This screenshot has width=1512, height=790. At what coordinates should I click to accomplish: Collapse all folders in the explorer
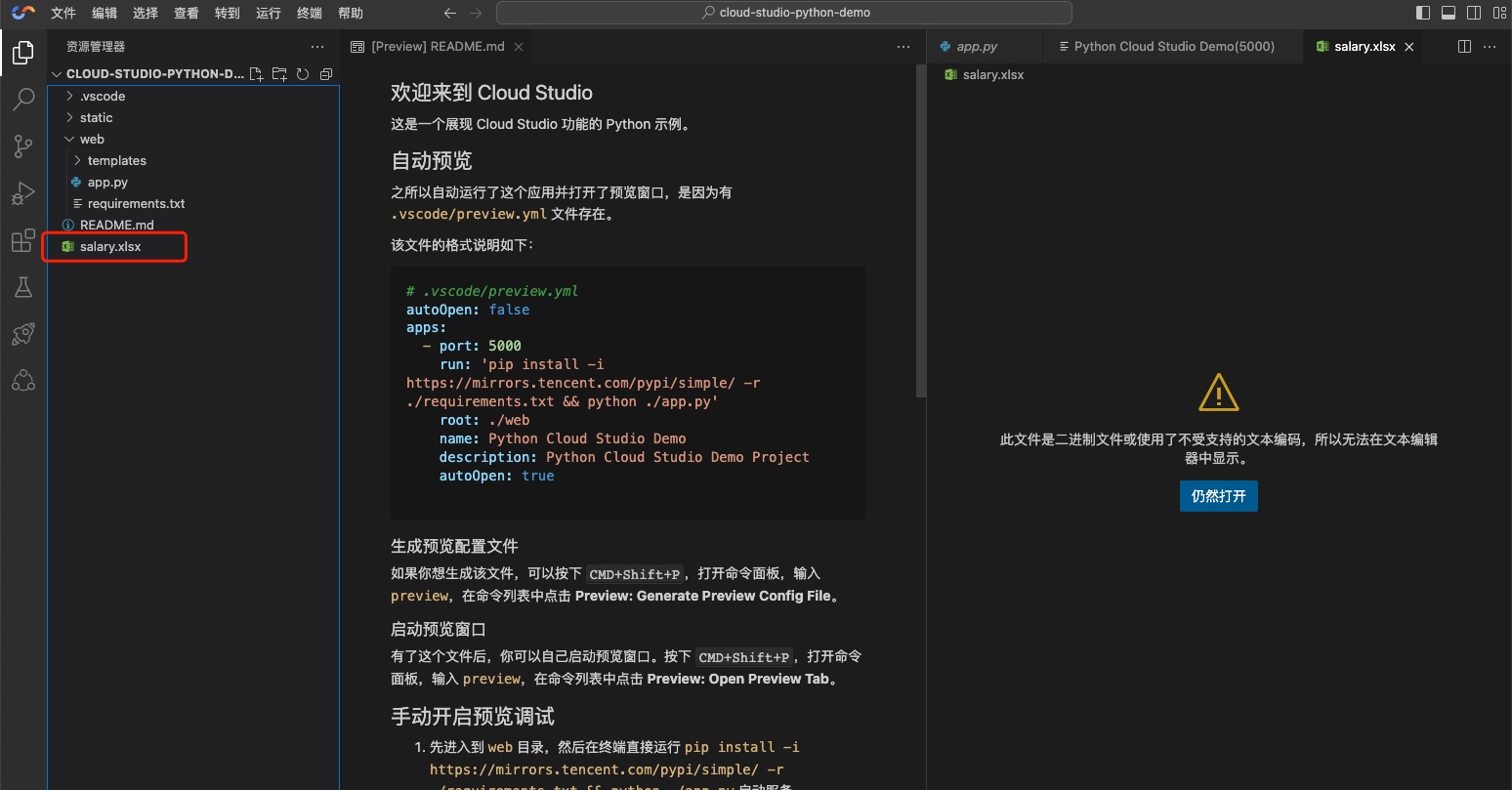(x=326, y=74)
